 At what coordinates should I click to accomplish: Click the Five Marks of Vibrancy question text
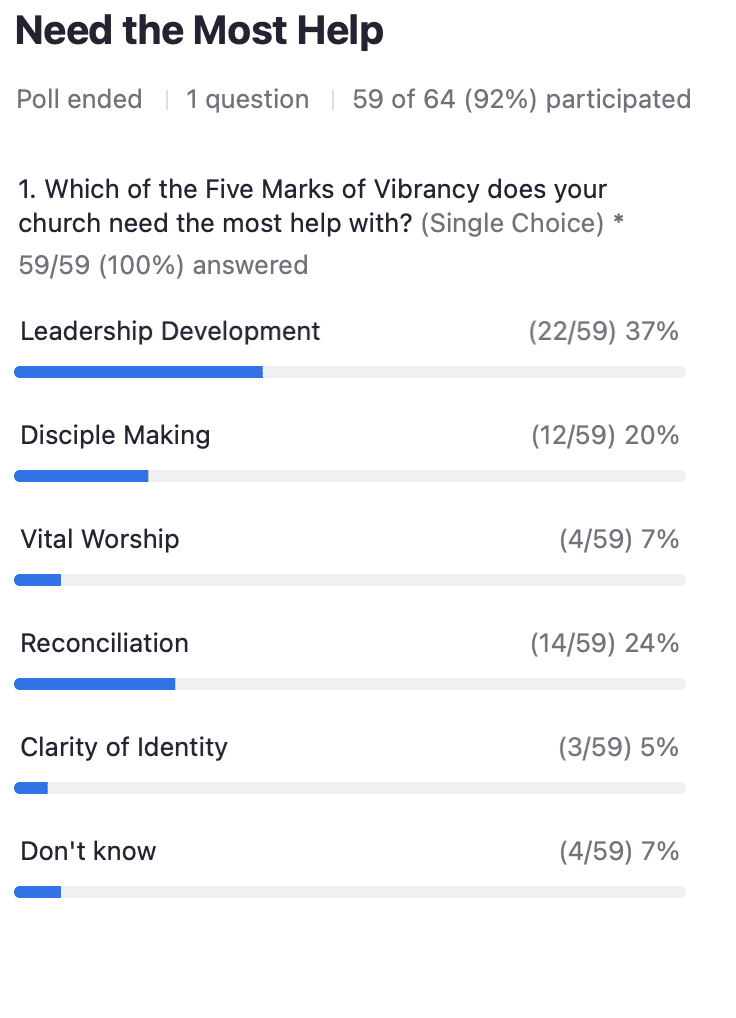point(313,205)
